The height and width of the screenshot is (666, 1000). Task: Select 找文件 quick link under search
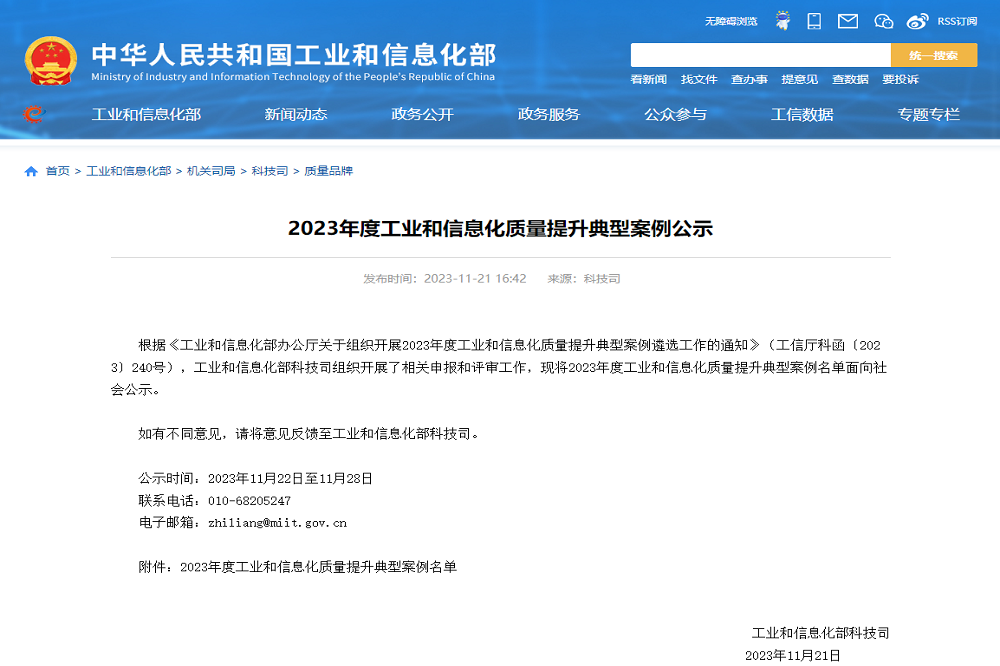pyautogui.click(x=699, y=80)
